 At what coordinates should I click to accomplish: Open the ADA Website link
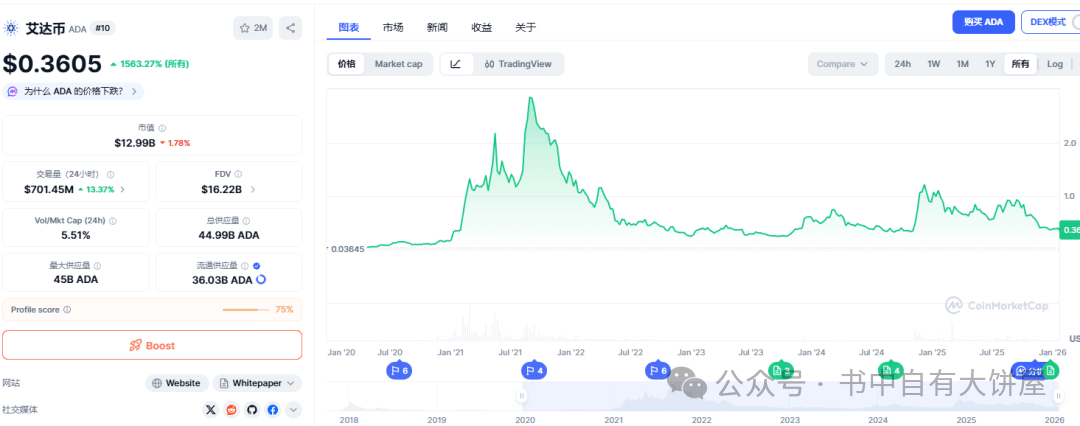point(176,383)
